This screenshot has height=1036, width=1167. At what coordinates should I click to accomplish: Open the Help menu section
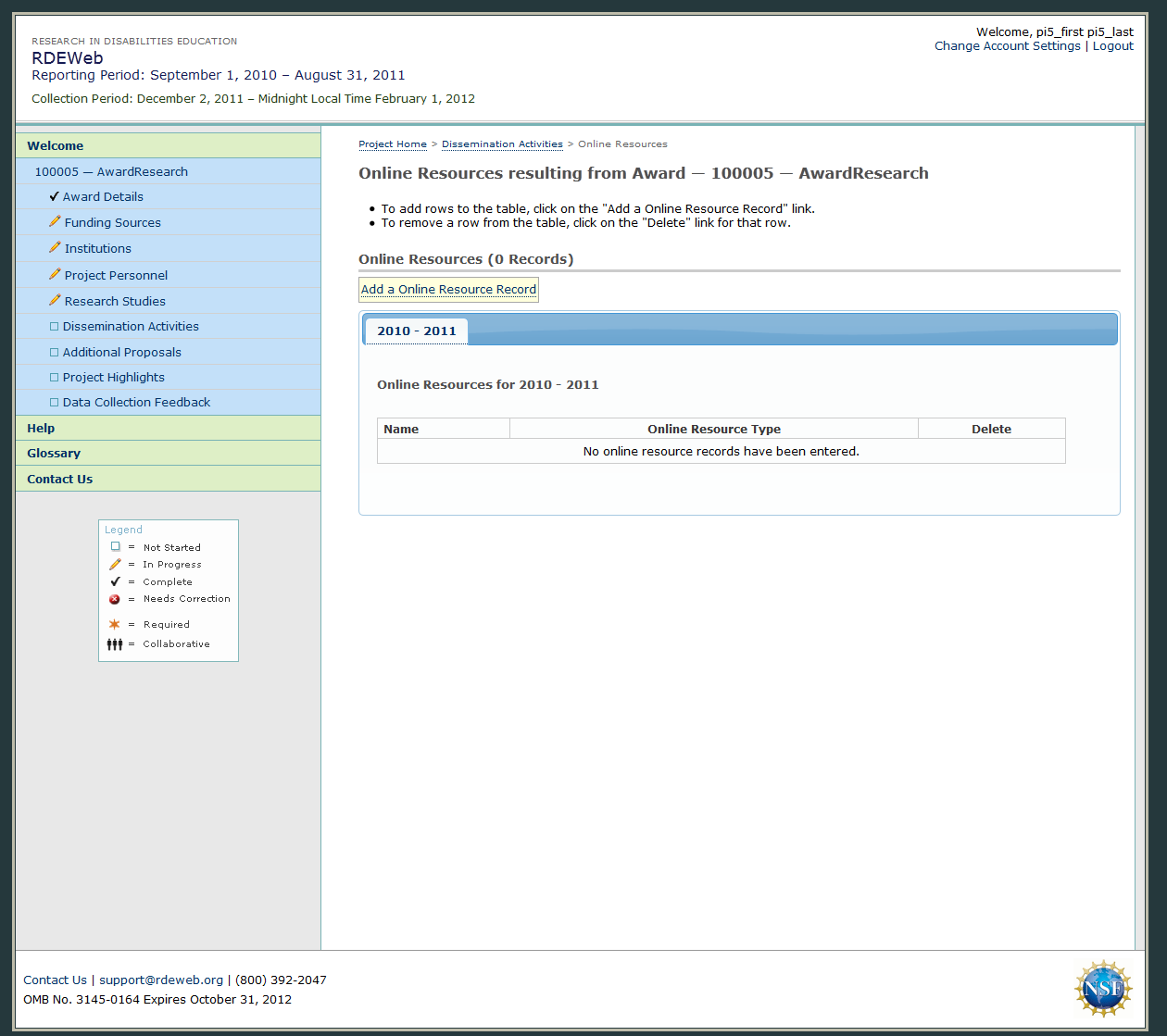pos(169,428)
